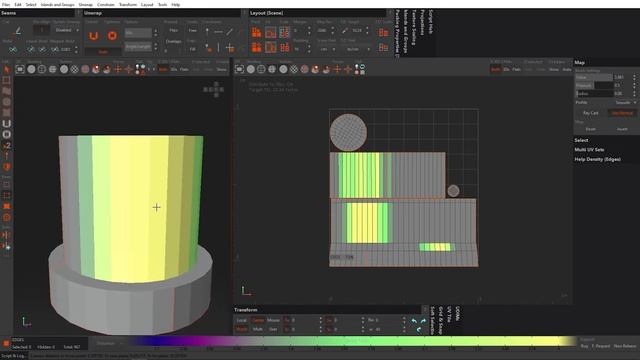Open the Soft Selection vertical tab
640x360 pixels.
pos(433,320)
